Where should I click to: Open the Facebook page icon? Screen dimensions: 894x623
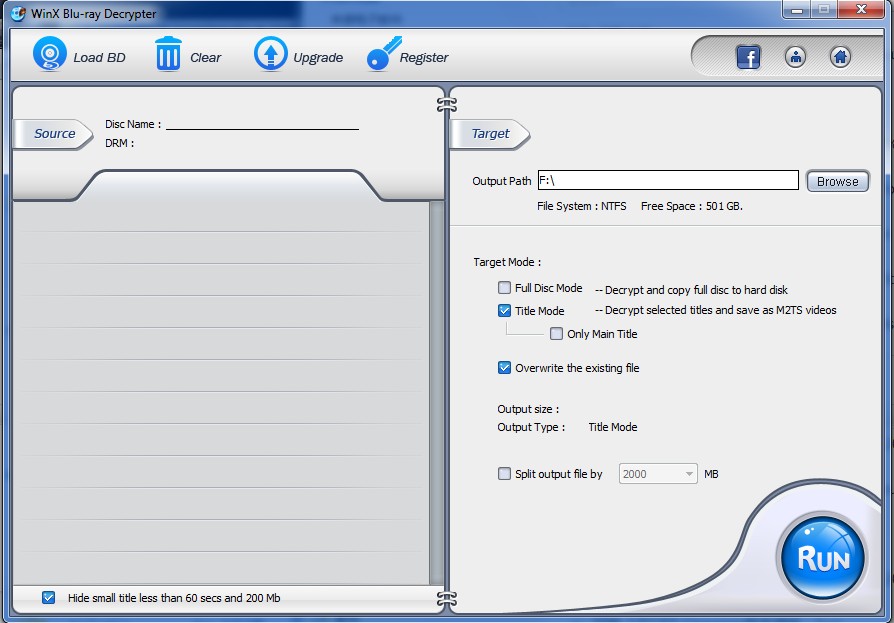pyautogui.click(x=748, y=57)
